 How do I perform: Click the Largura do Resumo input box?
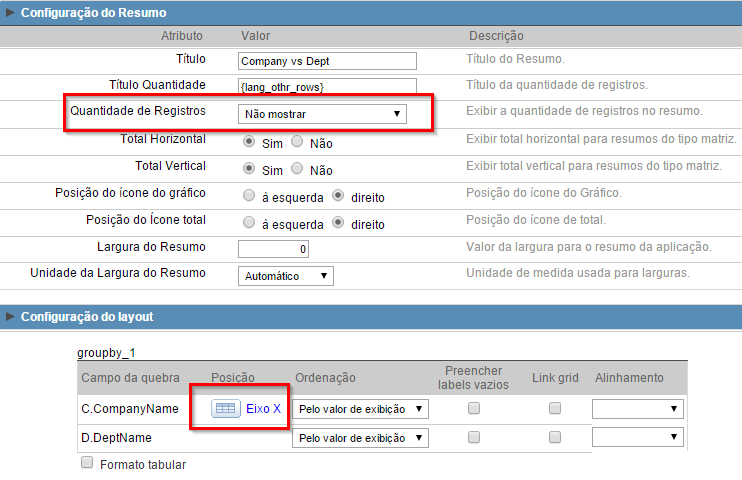274,248
